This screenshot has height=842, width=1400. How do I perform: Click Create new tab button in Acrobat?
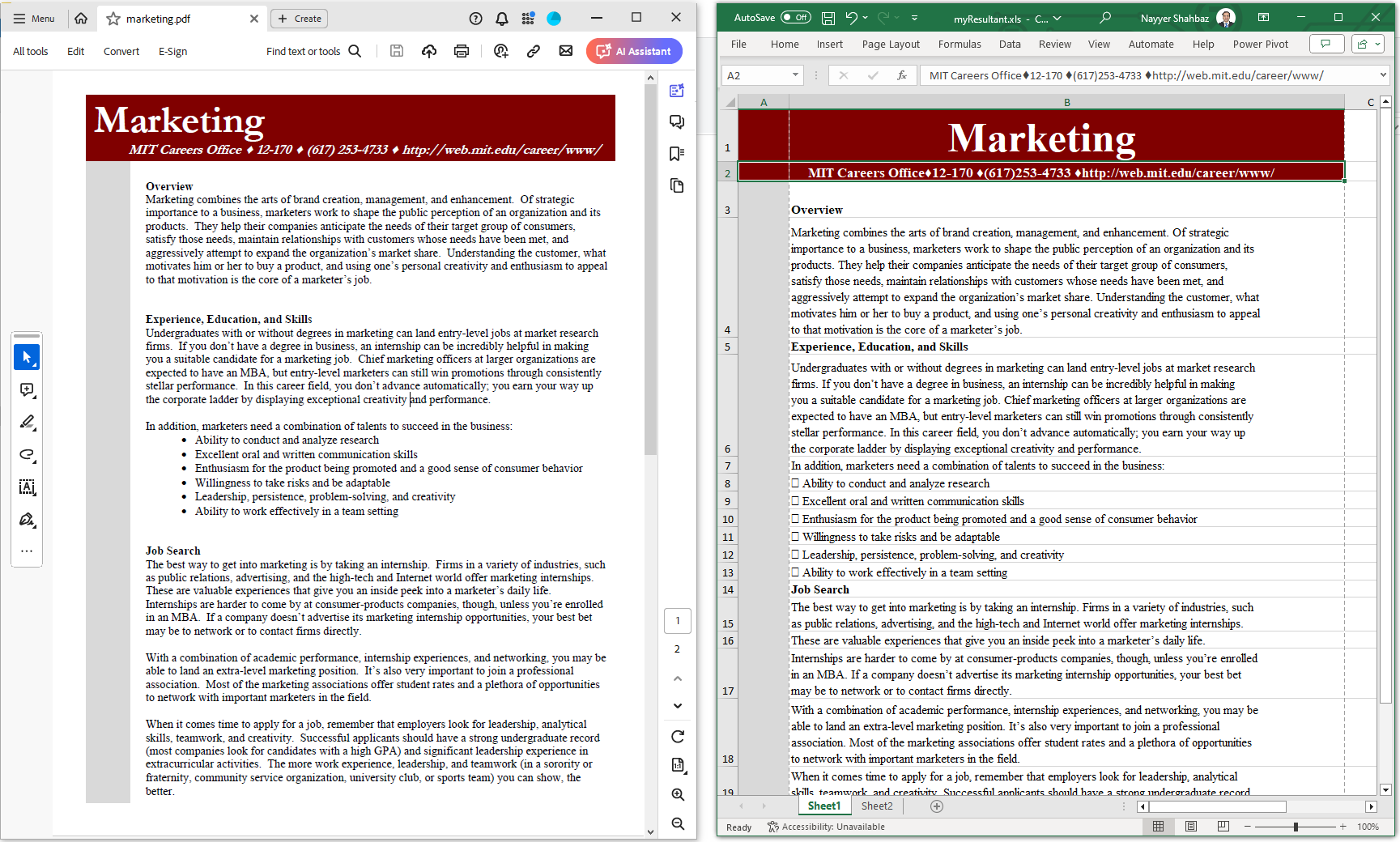tap(299, 19)
